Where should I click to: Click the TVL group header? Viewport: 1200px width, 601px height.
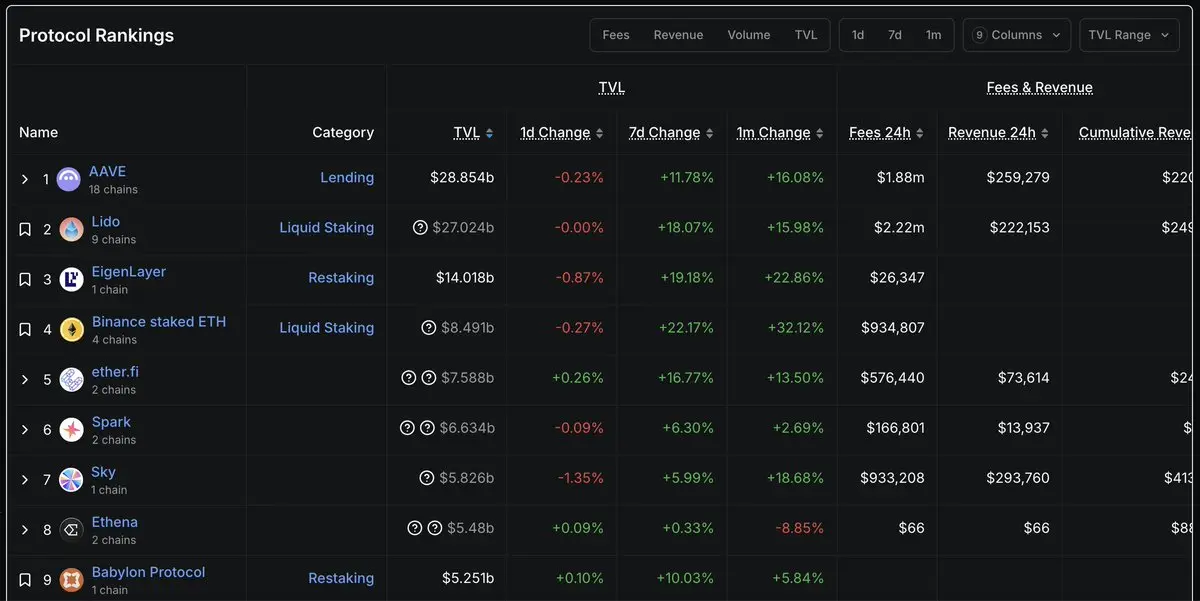click(612, 88)
